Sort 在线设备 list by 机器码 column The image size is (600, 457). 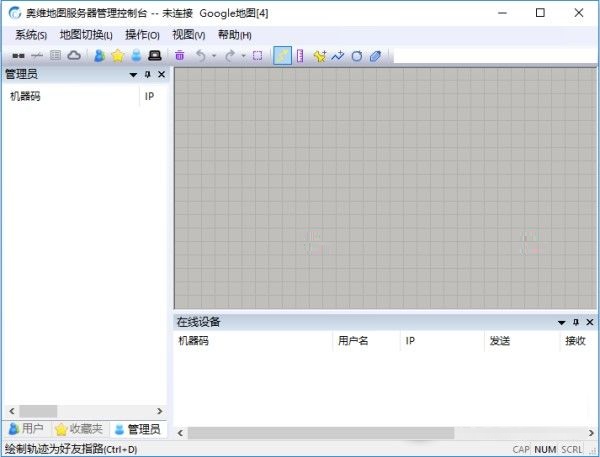click(x=253, y=341)
